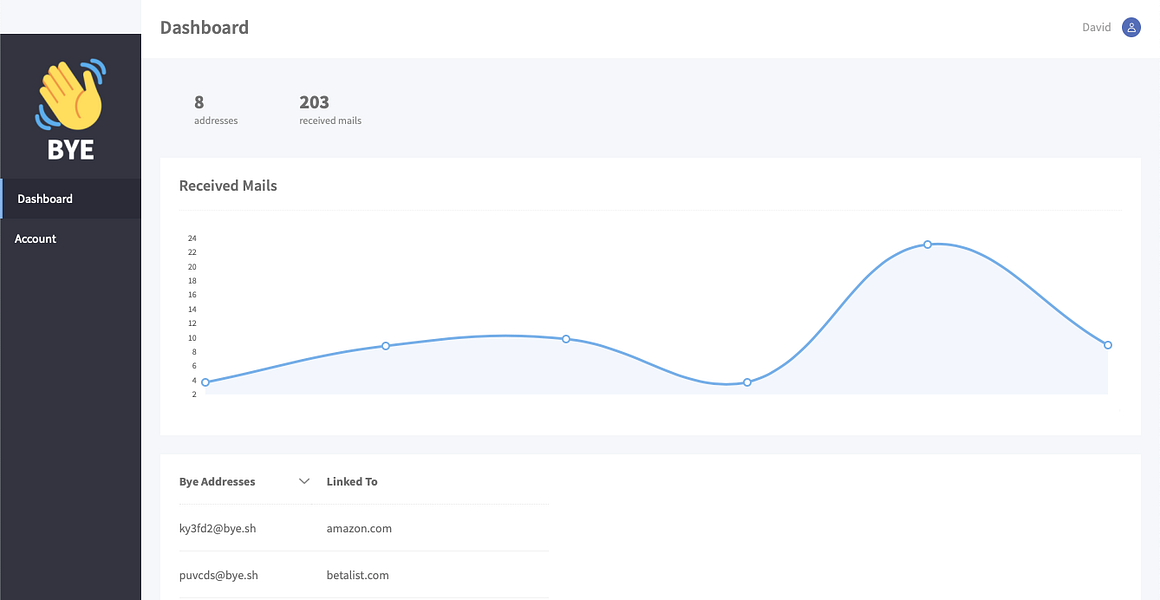Image resolution: width=1160 pixels, height=600 pixels.
Task: Click the waving hand BYE logo
Action: [70, 109]
